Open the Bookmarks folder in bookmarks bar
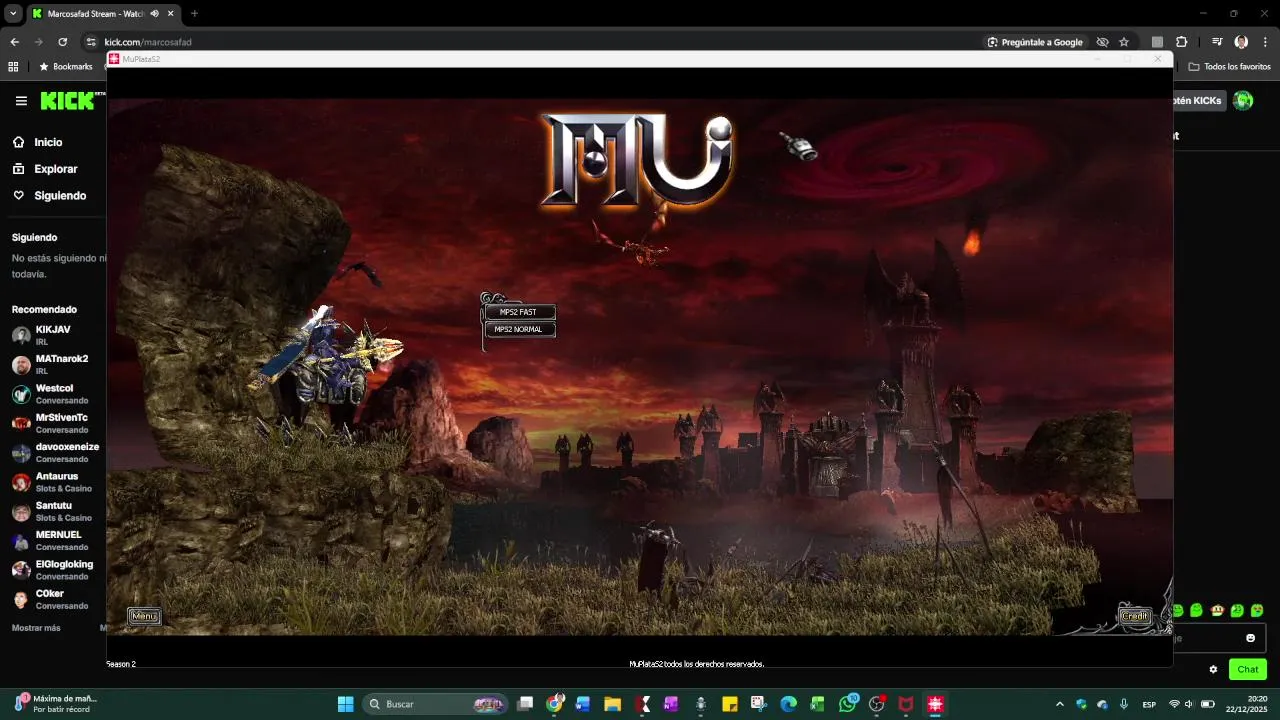 click(x=66, y=67)
